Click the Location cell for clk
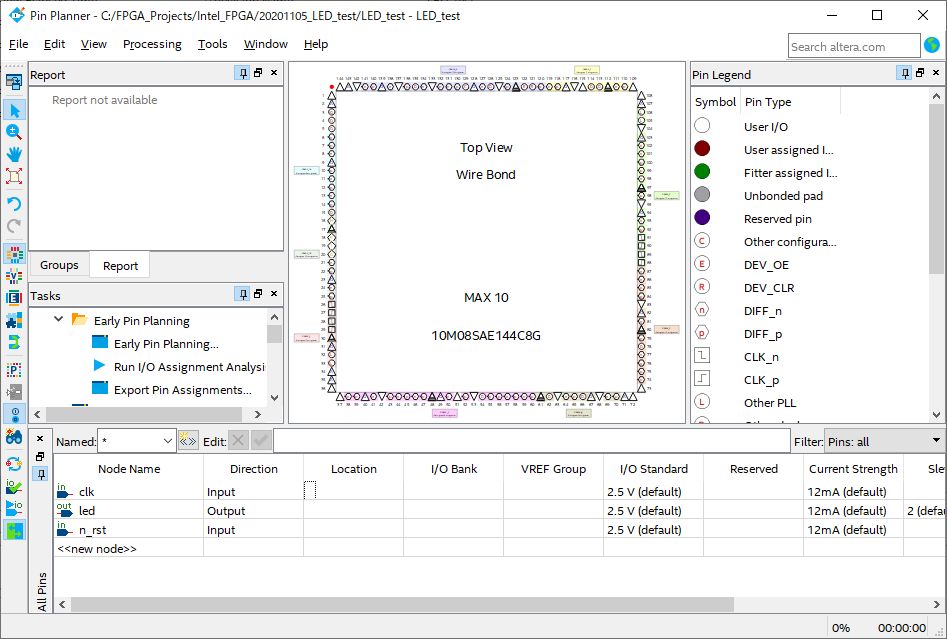This screenshot has height=639, width=947. pyautogui.click(x=353, y=491)
